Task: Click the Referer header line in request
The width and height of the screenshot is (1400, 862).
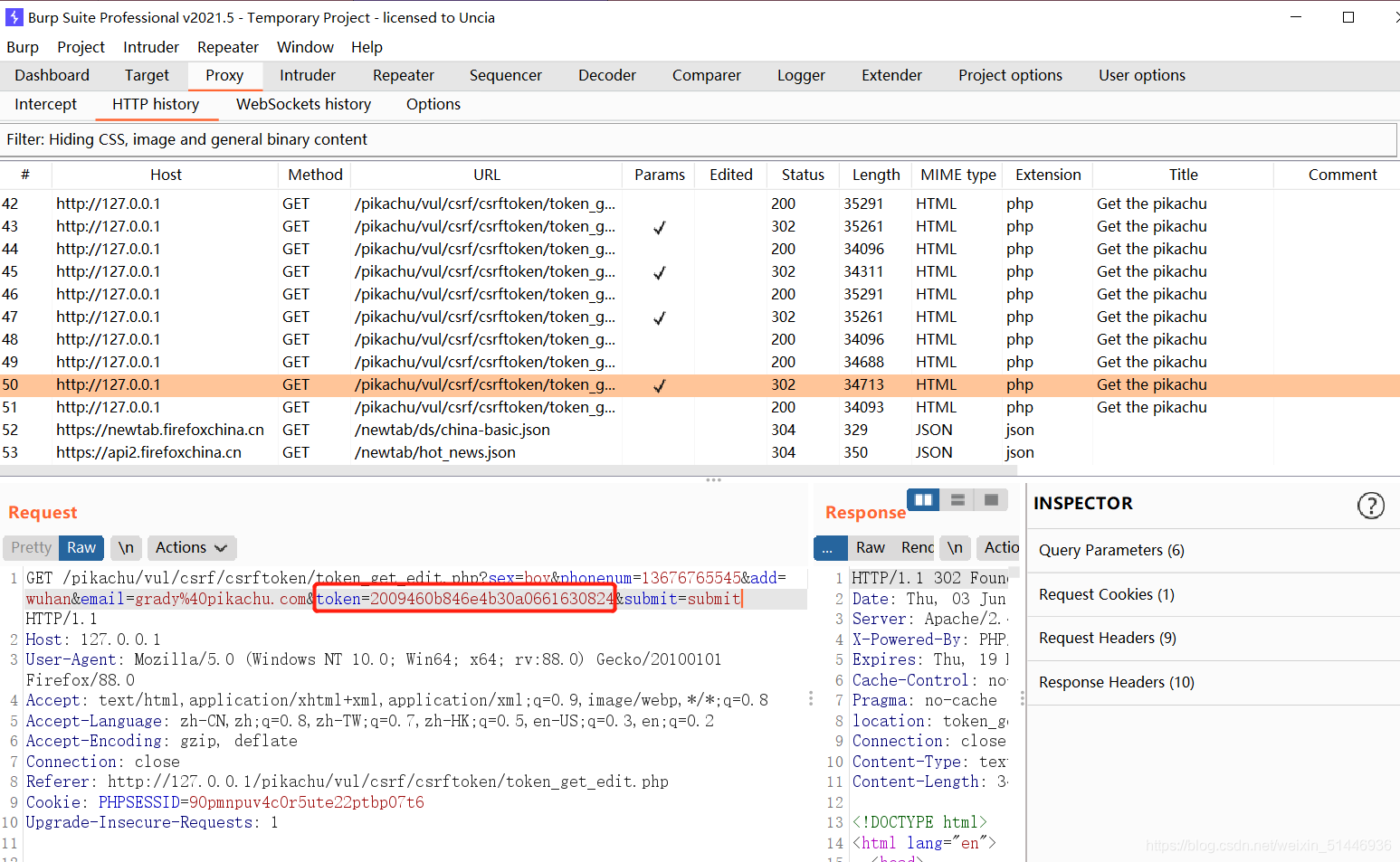Action: pyautogui.click(x=347, y=781)
